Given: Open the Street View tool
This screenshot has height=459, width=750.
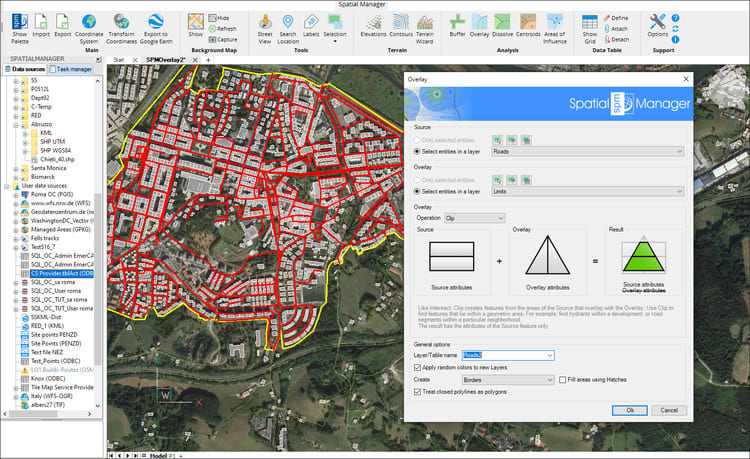Looking at the screenshot, I should [x=265, y=29].
